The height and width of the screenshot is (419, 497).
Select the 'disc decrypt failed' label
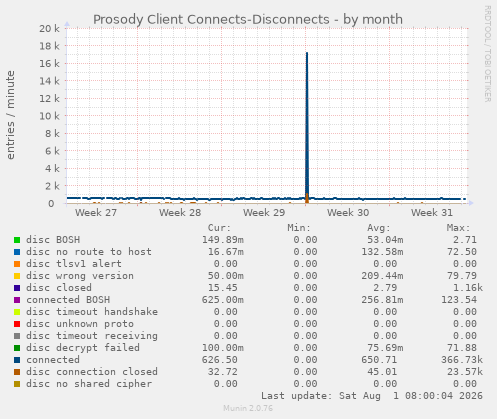(83, 348)
